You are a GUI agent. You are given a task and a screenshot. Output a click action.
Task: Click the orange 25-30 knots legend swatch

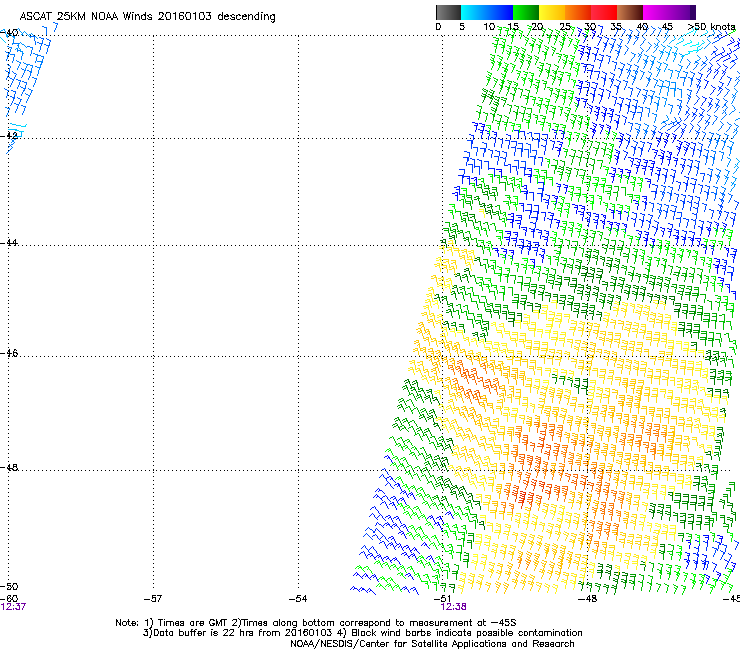pyautogui.click(x=578, y=12)
